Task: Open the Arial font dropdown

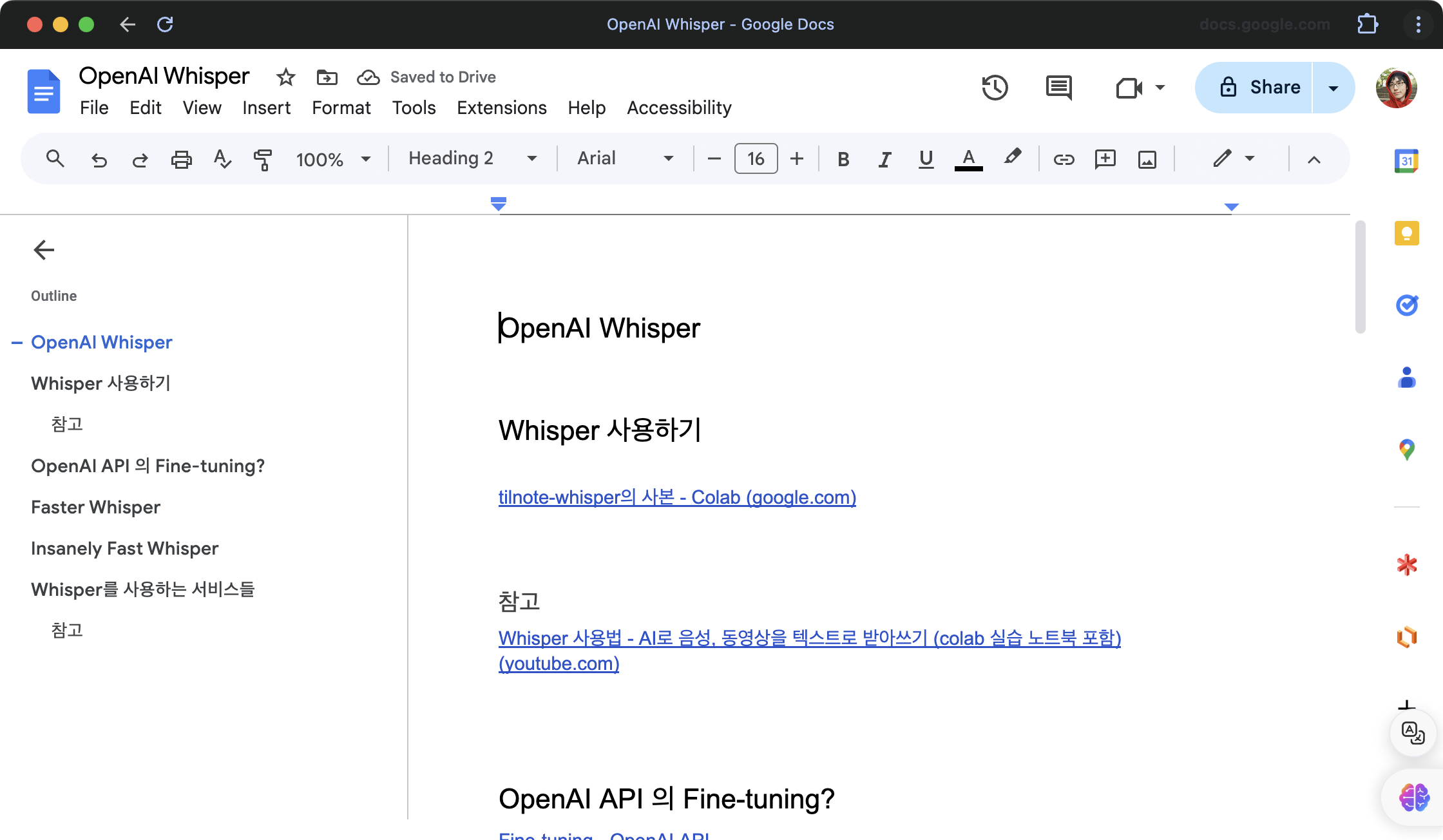Action: coord(624,158)
